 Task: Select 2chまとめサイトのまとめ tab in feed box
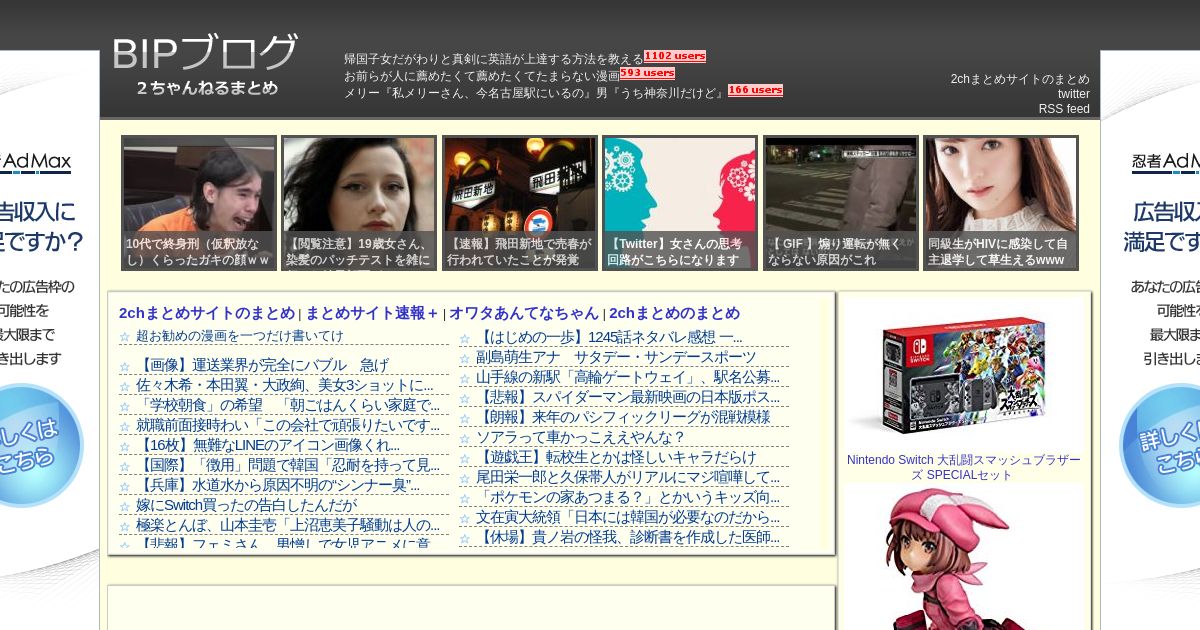pos(207,313)
